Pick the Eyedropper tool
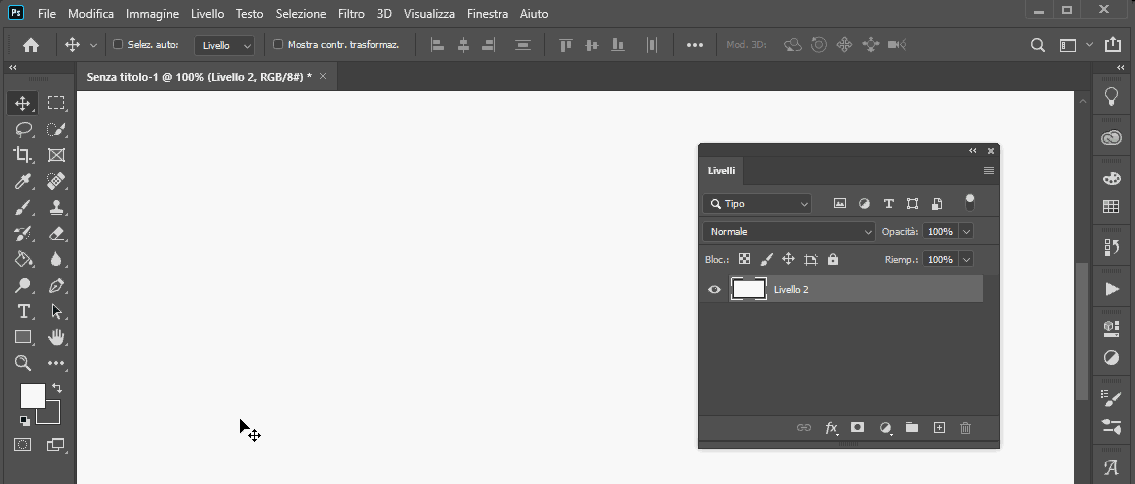 coord(22,181)
